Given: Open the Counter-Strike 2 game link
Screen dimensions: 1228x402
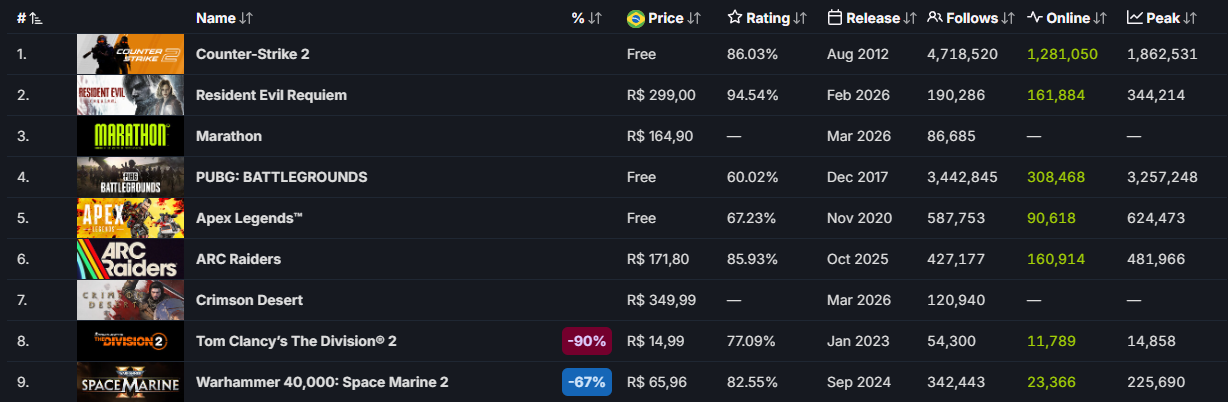Looking at the screenshot, I should point(253,54).
